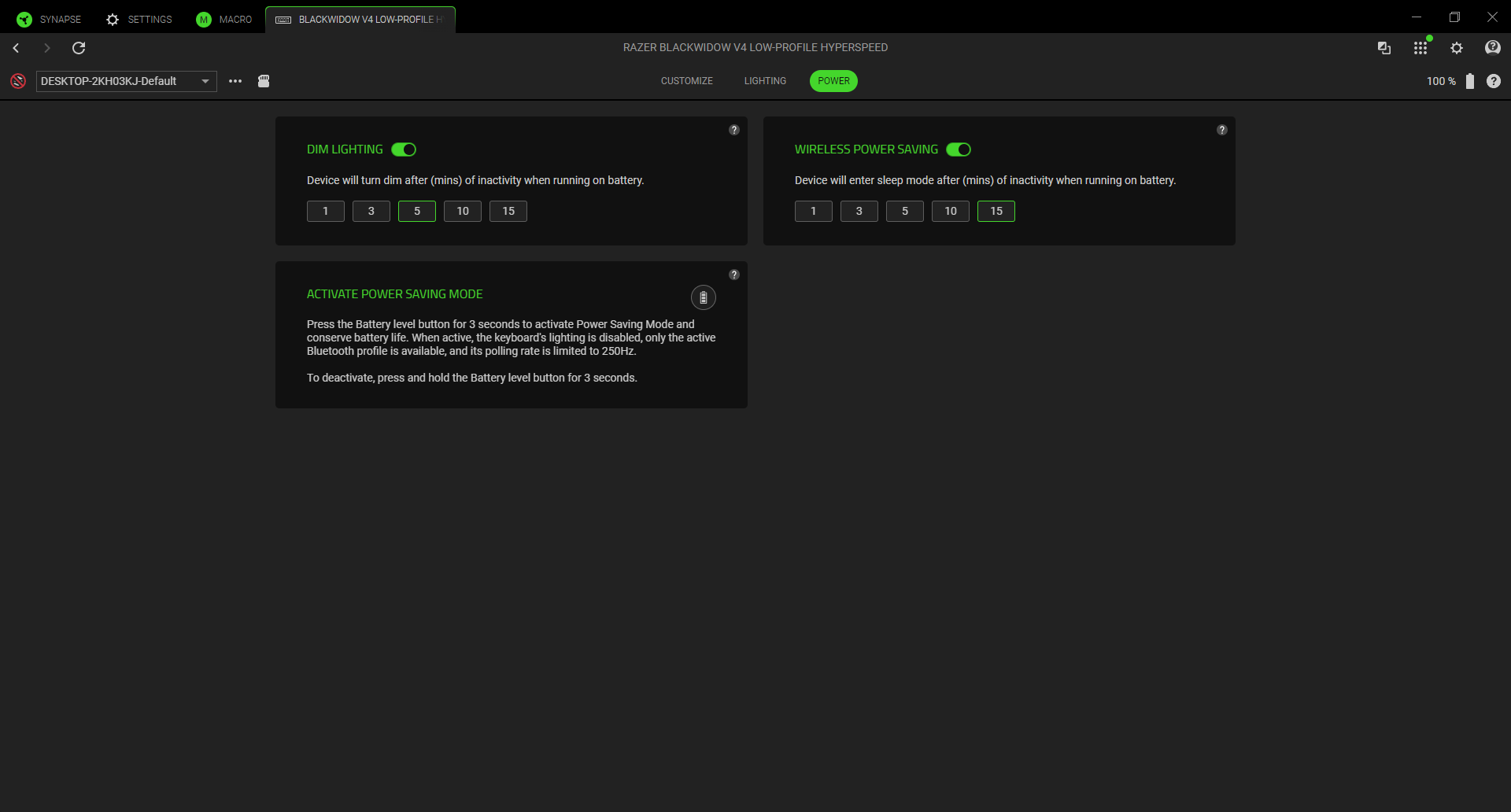This screenshot has width=1511, height=812.
Task: Toggle Dim Lighting switch off
Action: 404,149
